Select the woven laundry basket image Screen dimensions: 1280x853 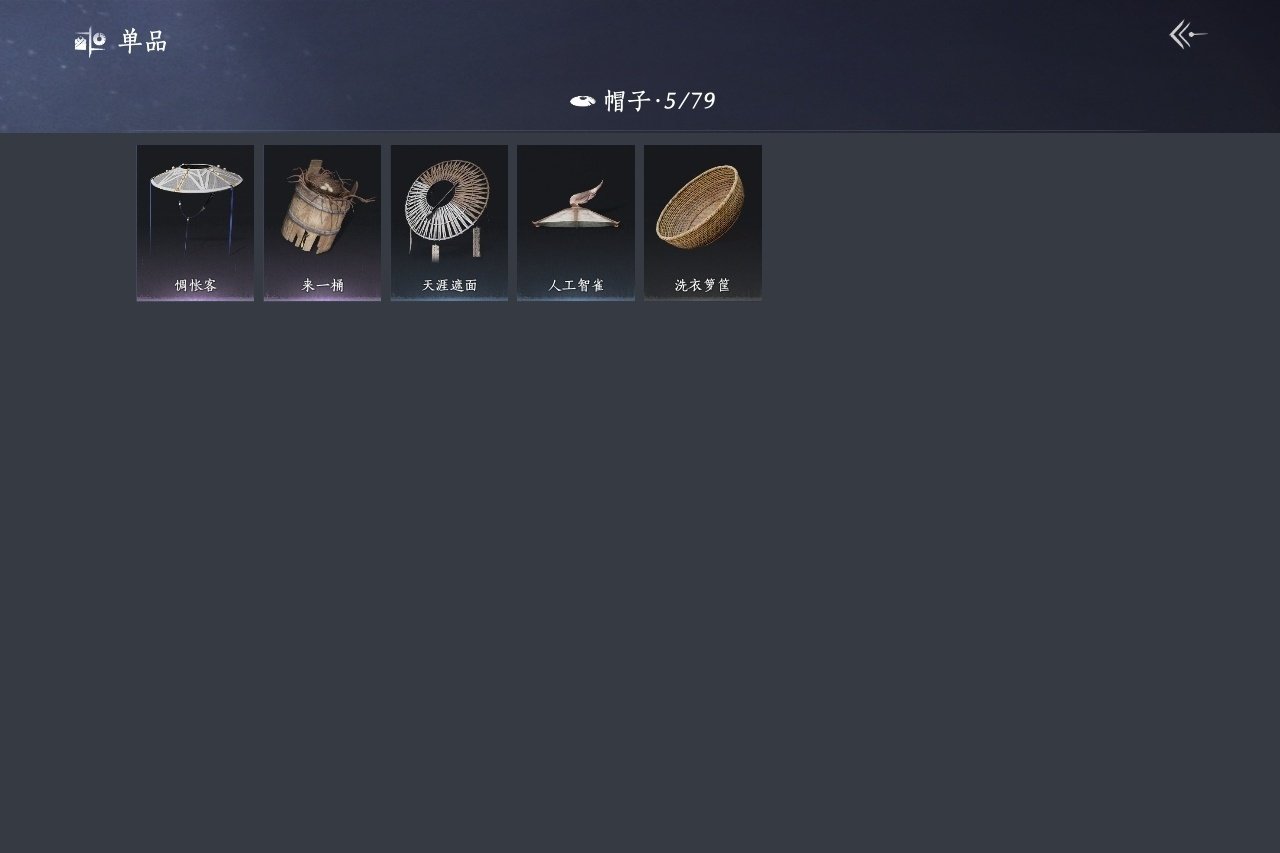click(x=701, y=206)
